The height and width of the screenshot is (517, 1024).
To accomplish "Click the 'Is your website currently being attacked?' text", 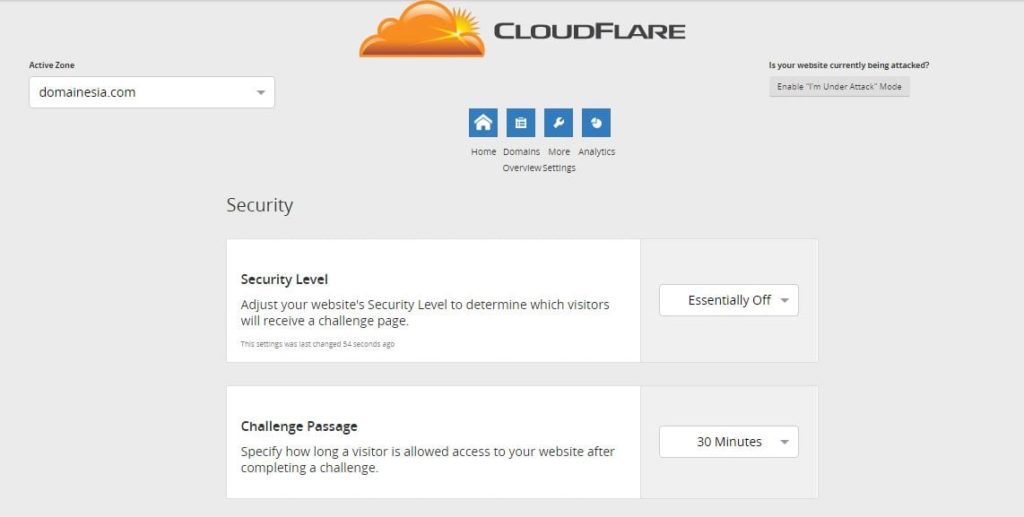I will pyautogui.click(x=848, y=65).
